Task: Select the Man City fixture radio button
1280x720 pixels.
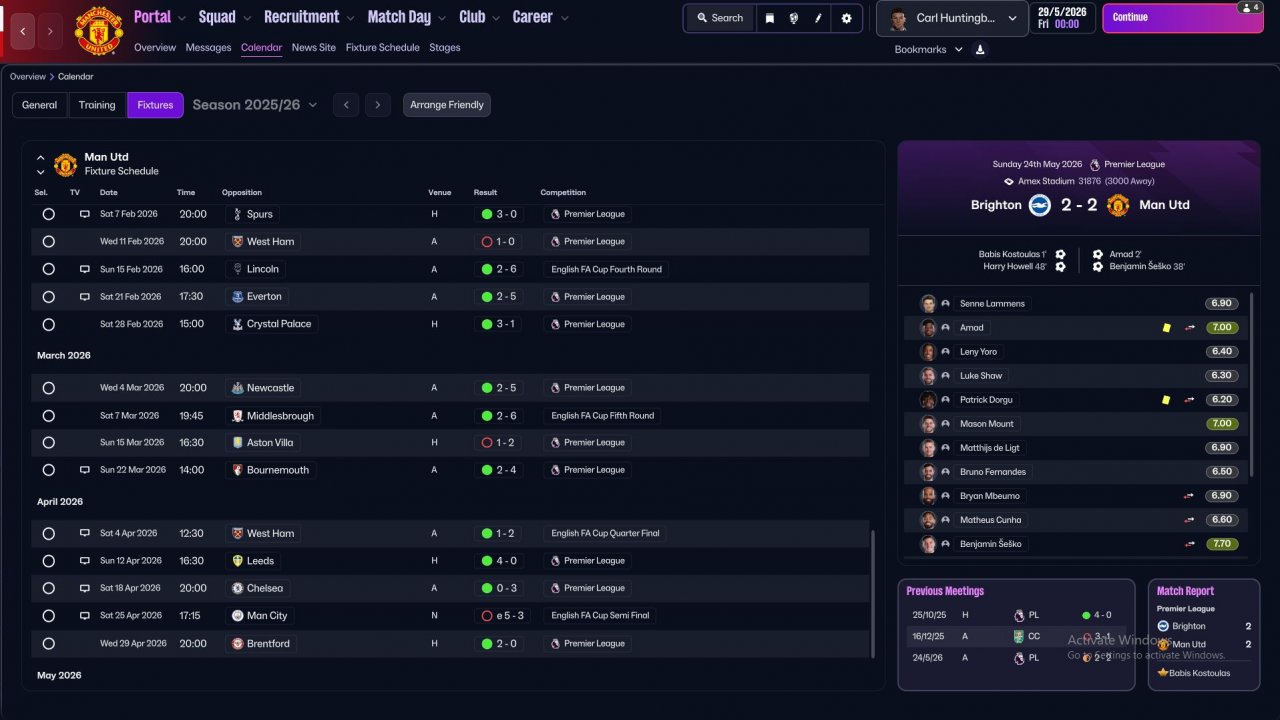Action: (48, 616)
